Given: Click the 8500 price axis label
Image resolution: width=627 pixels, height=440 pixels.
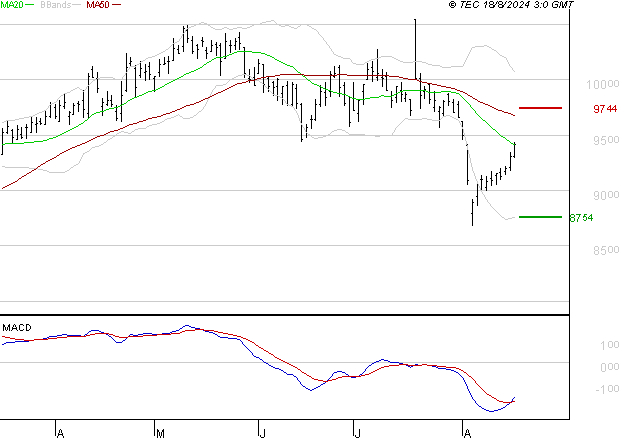Looking at the screenshot, I should (x=606, y=250).
